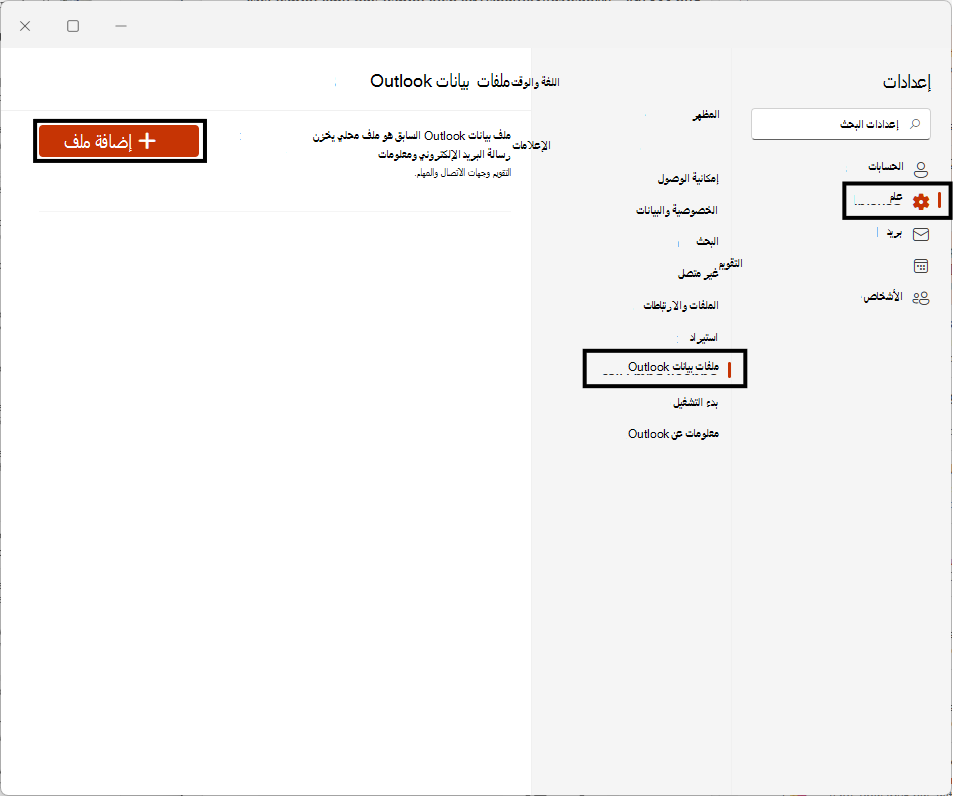Image resolution: width=954 pixels, height=796 pixels.
Task: Open الخصوصية والبيانات settings page
Action: 677,211
